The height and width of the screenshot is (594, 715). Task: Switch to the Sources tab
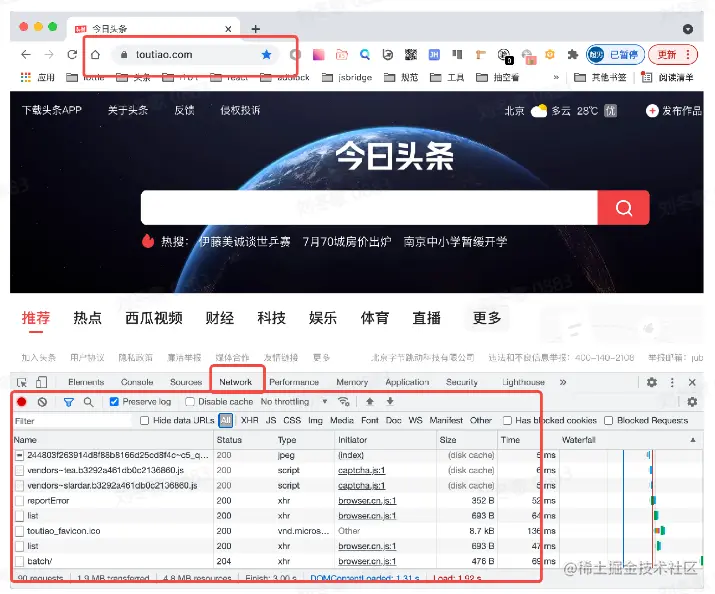[186, 382]
